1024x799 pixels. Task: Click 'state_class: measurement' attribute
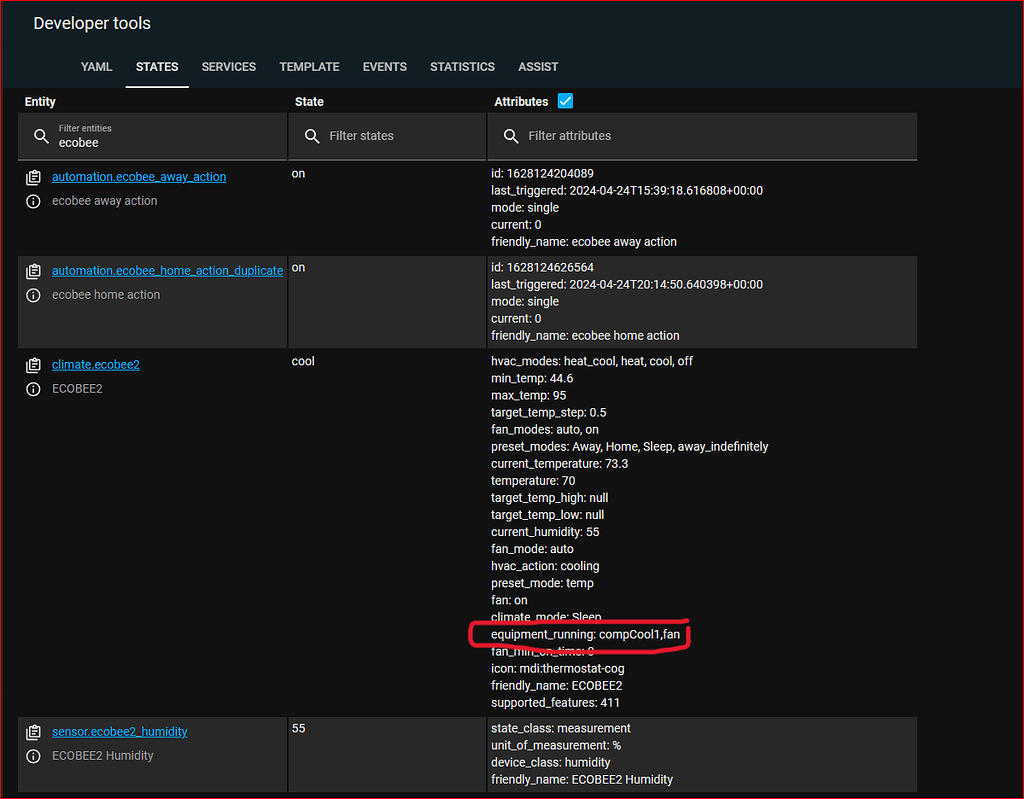click(560, 728)
